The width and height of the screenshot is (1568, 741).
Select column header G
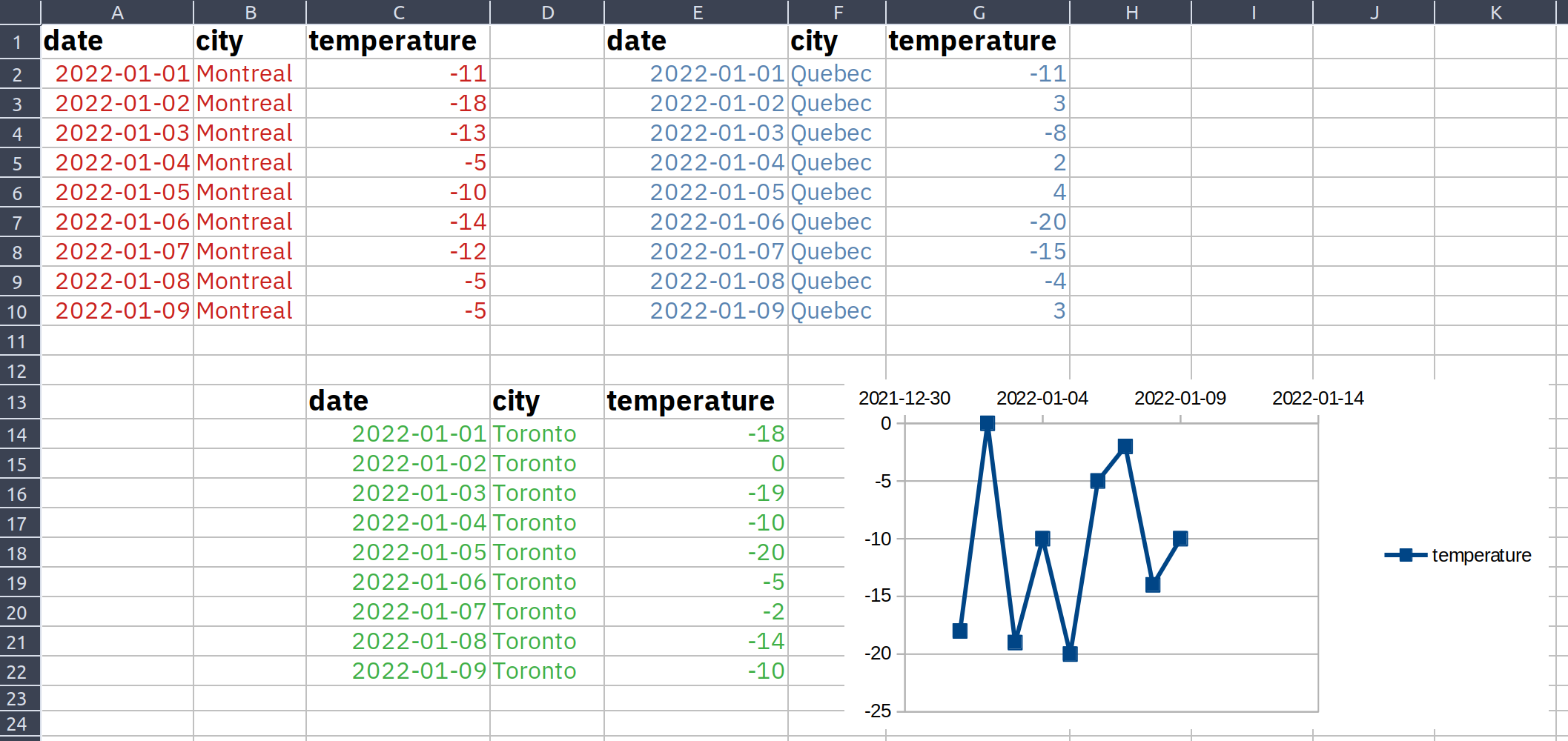(979, 12)
